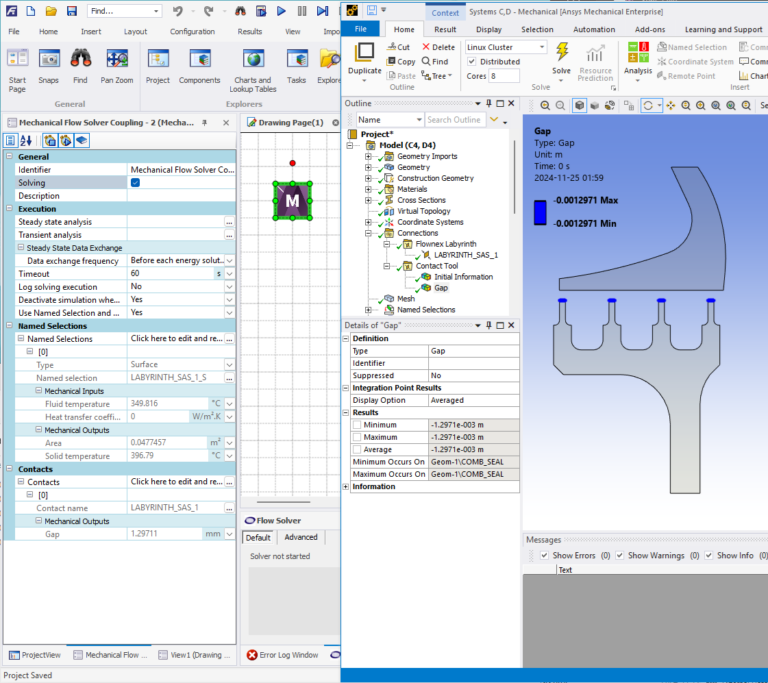Toggle the Distributed checkbox in Mechanical

(472, 62)
